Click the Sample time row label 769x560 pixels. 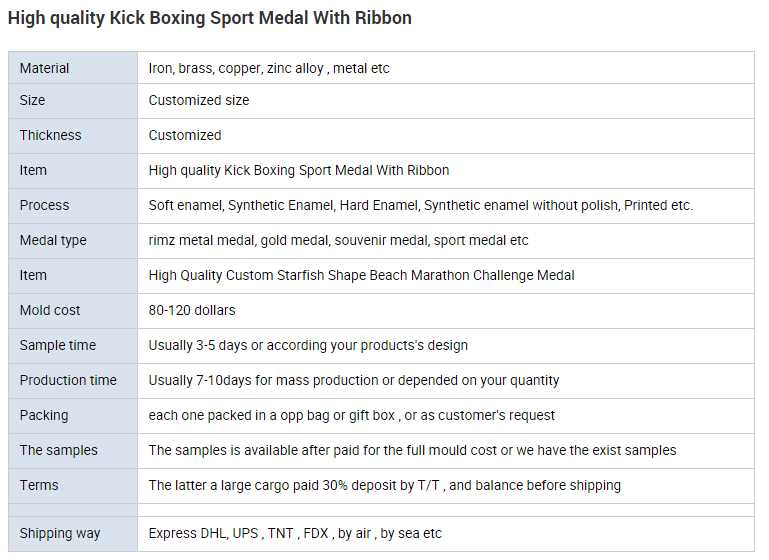click(58, 345)
